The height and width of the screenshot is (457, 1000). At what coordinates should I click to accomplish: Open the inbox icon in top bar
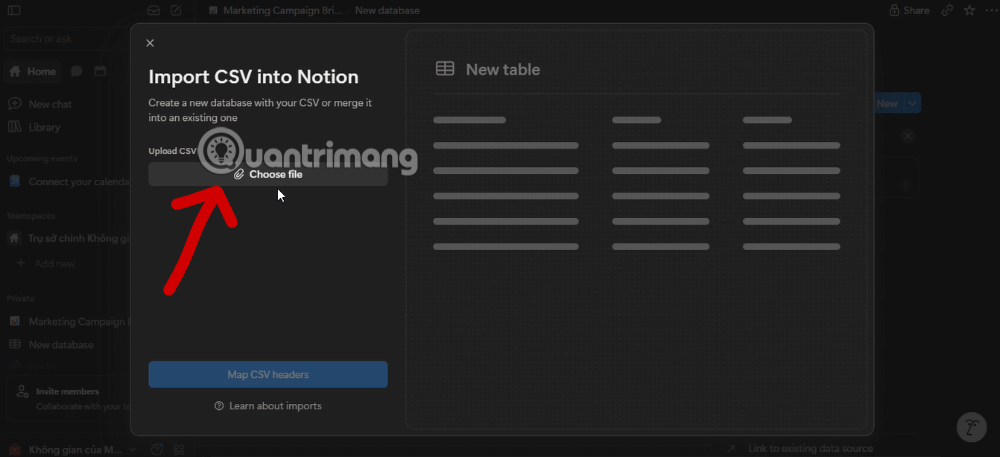click(154, 10)
